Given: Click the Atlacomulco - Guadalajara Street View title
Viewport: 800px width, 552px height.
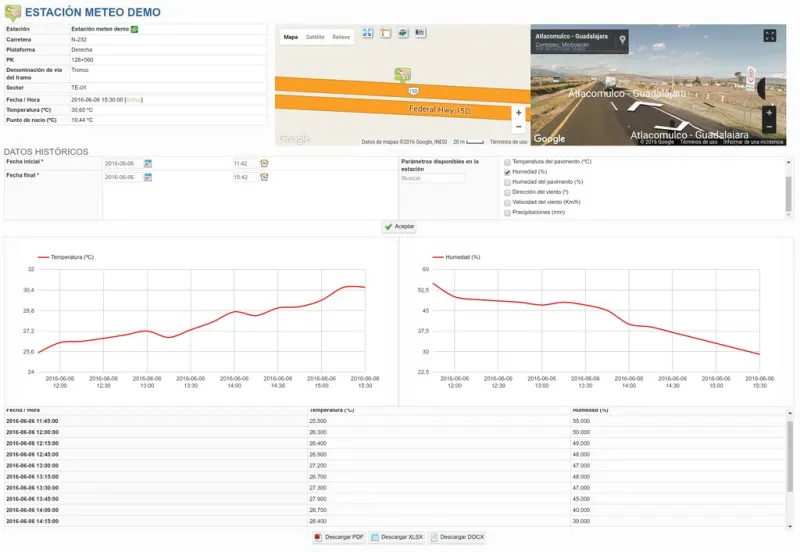Looking at the screenshot, I should 571,36.
